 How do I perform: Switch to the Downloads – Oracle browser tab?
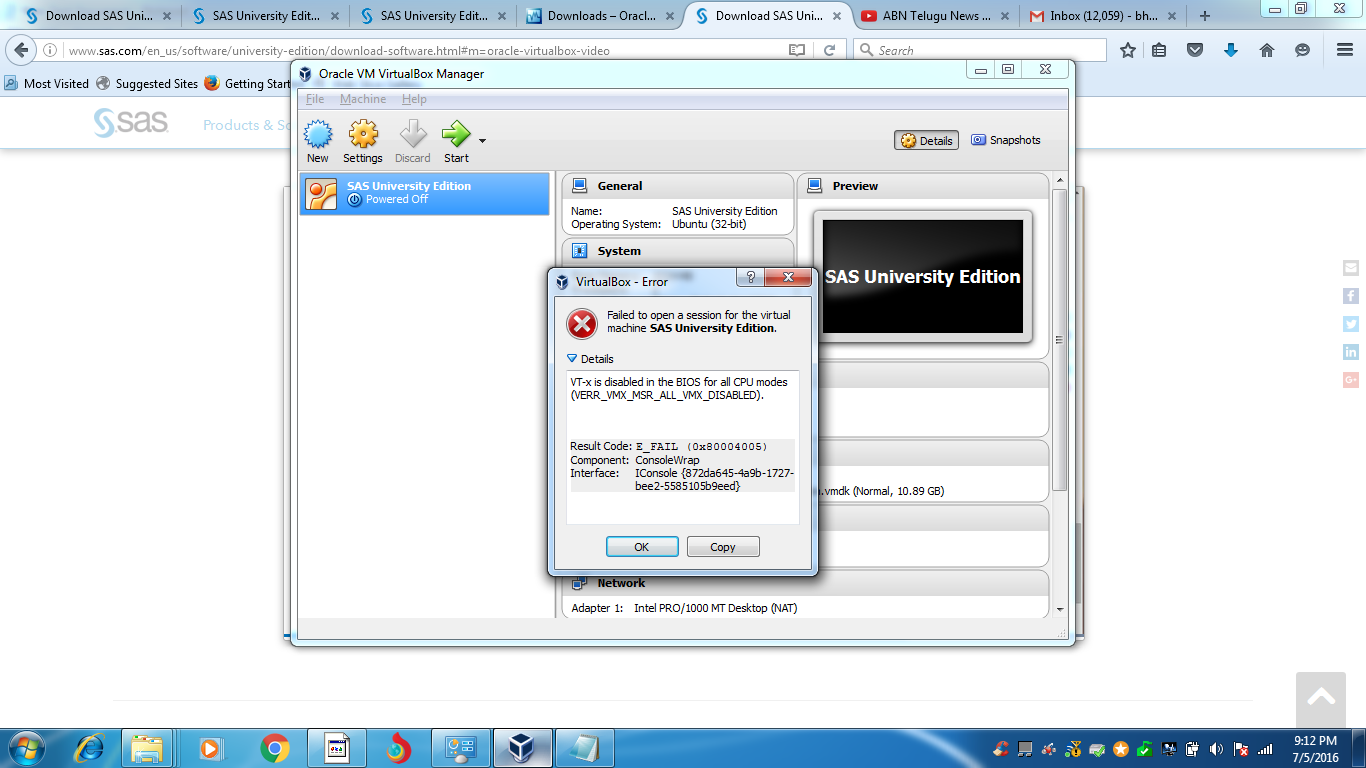click(x=601, y=16)
